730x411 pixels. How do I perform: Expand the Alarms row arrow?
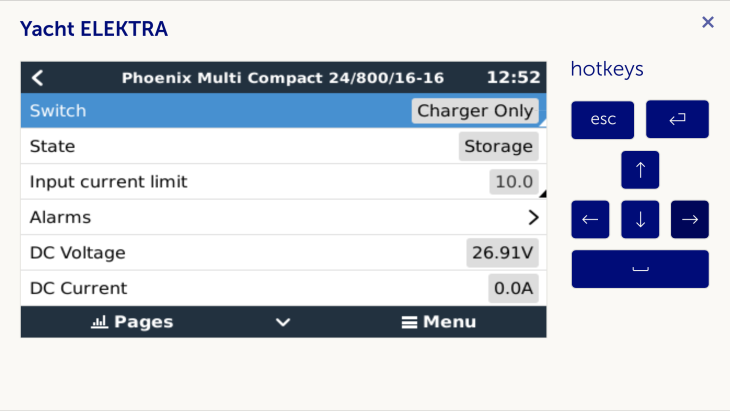pos(533,217)
